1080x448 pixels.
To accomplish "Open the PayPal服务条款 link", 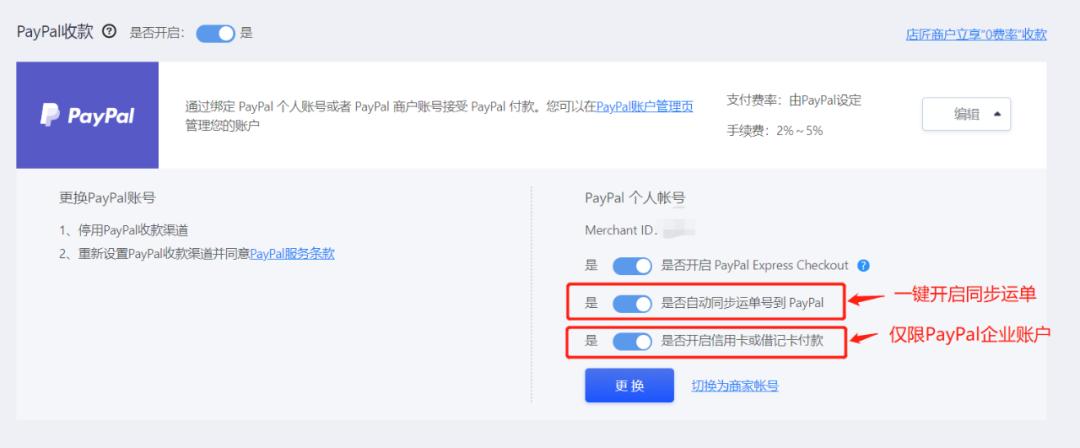I will coord(292,254).
